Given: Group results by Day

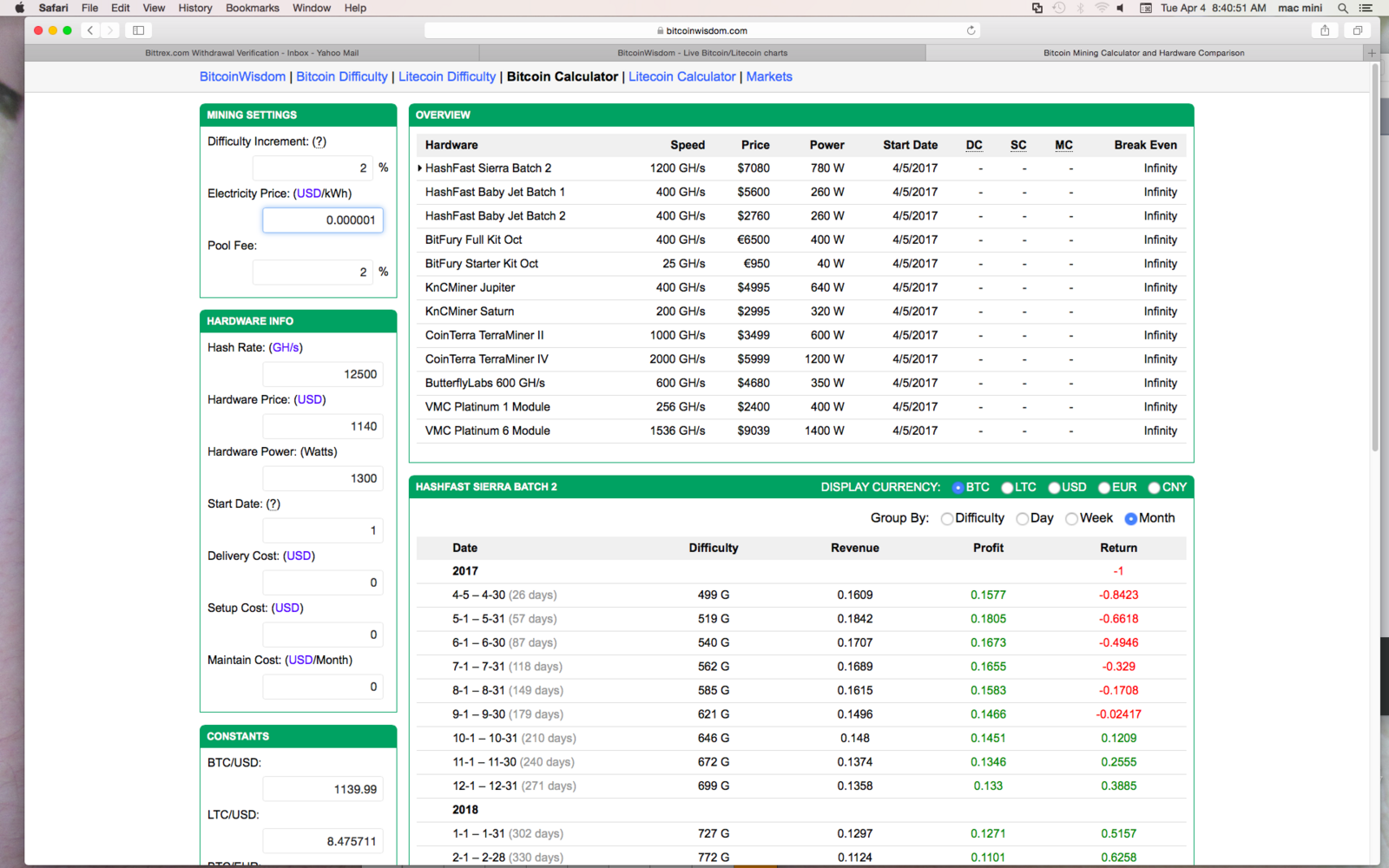Looking at the screenshot, I should [1023, 519].
